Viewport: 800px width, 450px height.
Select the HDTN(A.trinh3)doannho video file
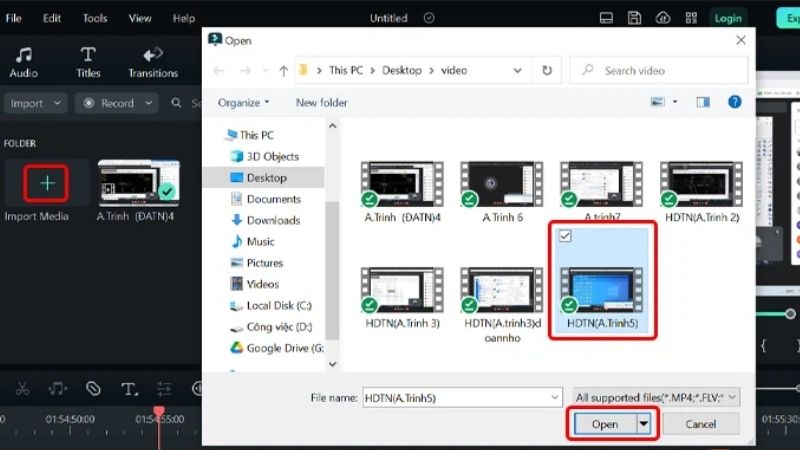click(502, 305)
